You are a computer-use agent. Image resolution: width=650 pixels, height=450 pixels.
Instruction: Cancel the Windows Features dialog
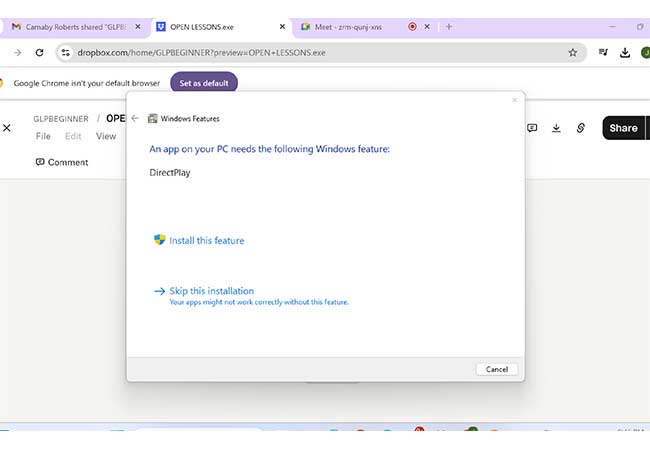click(x=497, y=369)
